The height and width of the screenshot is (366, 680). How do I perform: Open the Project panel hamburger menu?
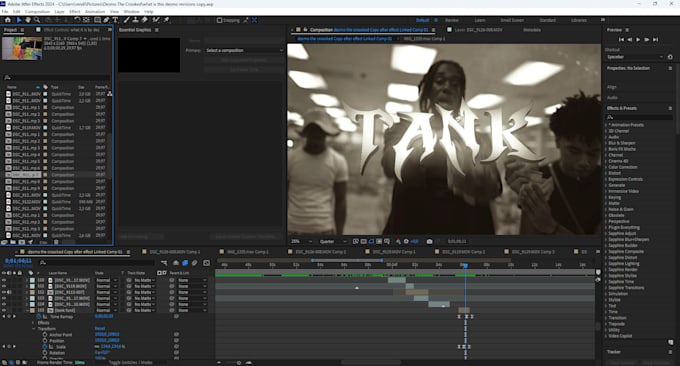coord(22,30)
